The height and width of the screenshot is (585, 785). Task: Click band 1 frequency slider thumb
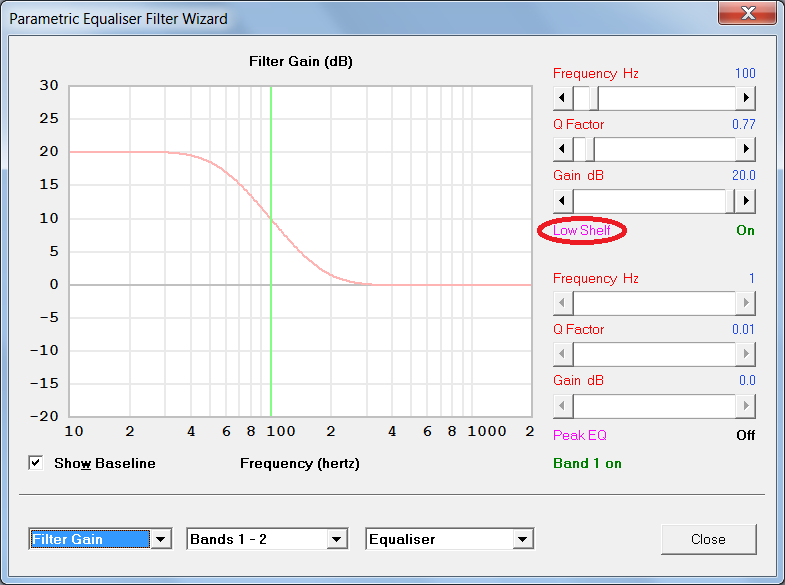[x=594, y=98]
